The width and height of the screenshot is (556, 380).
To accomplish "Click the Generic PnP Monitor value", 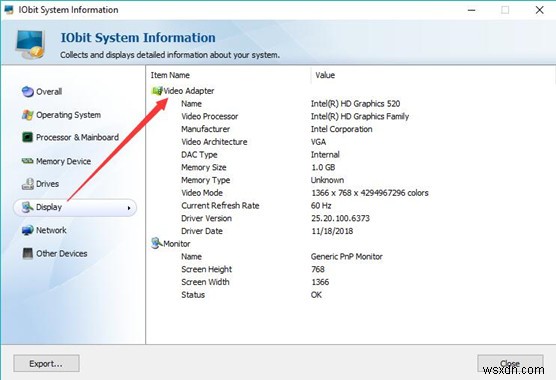I will point(346,257).
